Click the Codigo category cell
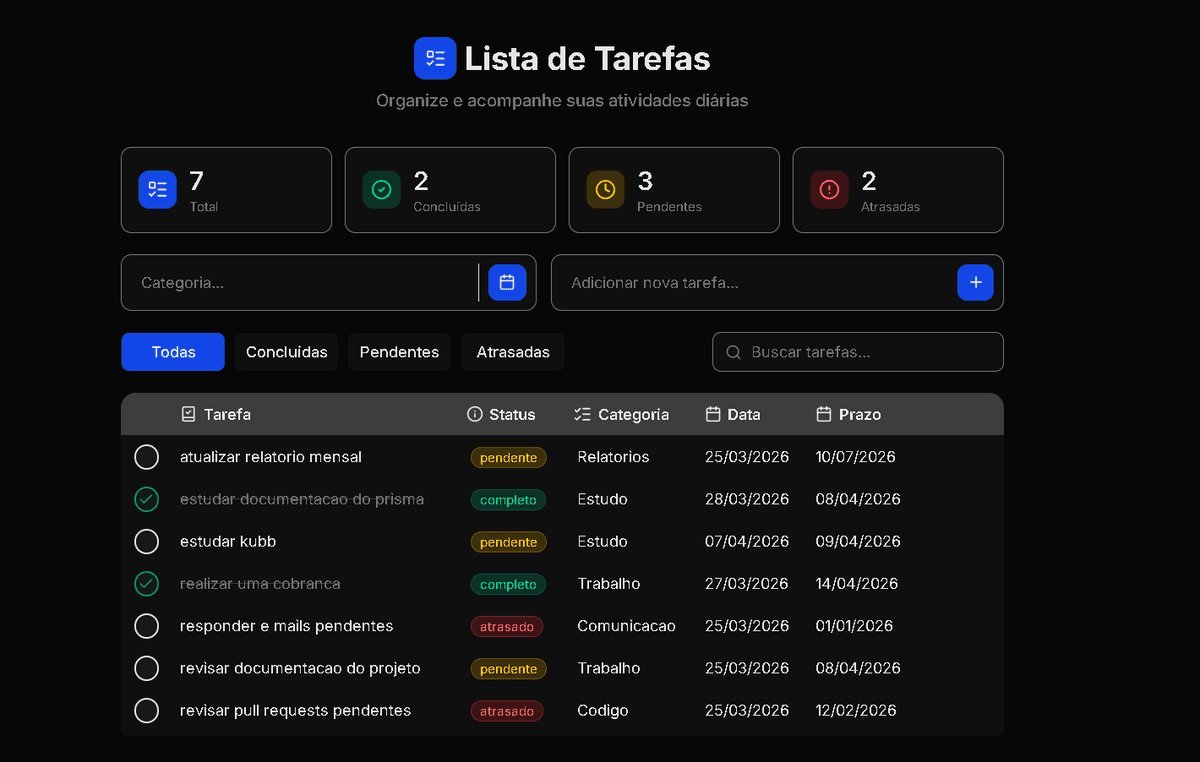 603,710
